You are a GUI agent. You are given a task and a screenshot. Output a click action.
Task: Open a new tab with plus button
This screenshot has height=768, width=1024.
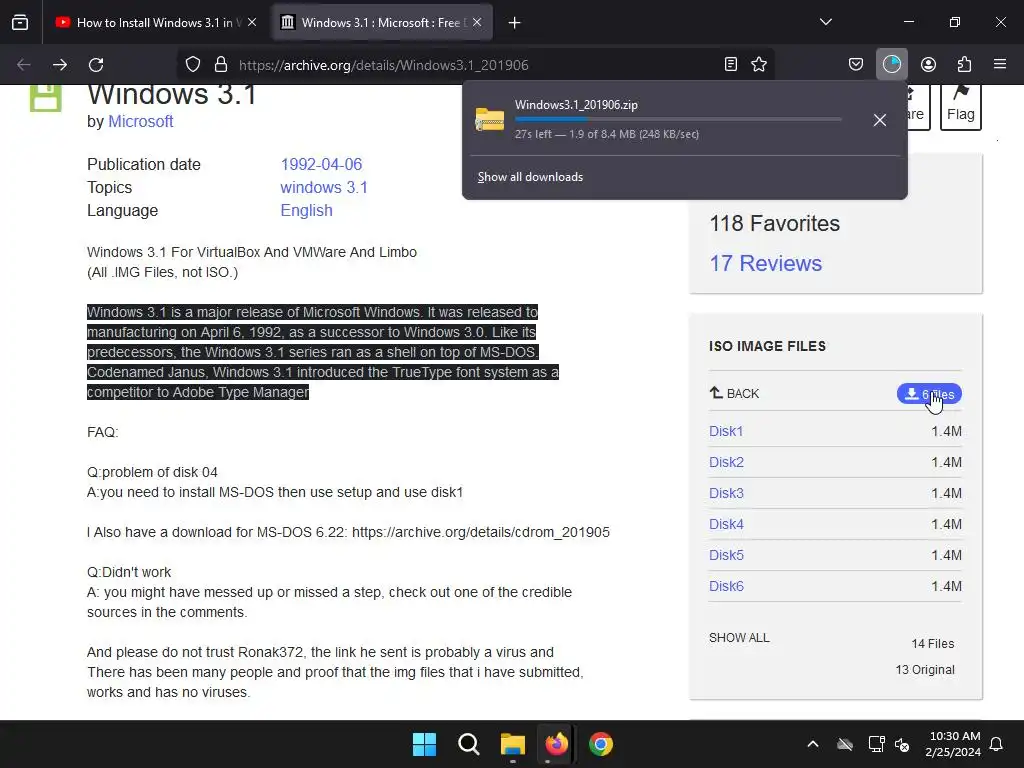(515, 23)
